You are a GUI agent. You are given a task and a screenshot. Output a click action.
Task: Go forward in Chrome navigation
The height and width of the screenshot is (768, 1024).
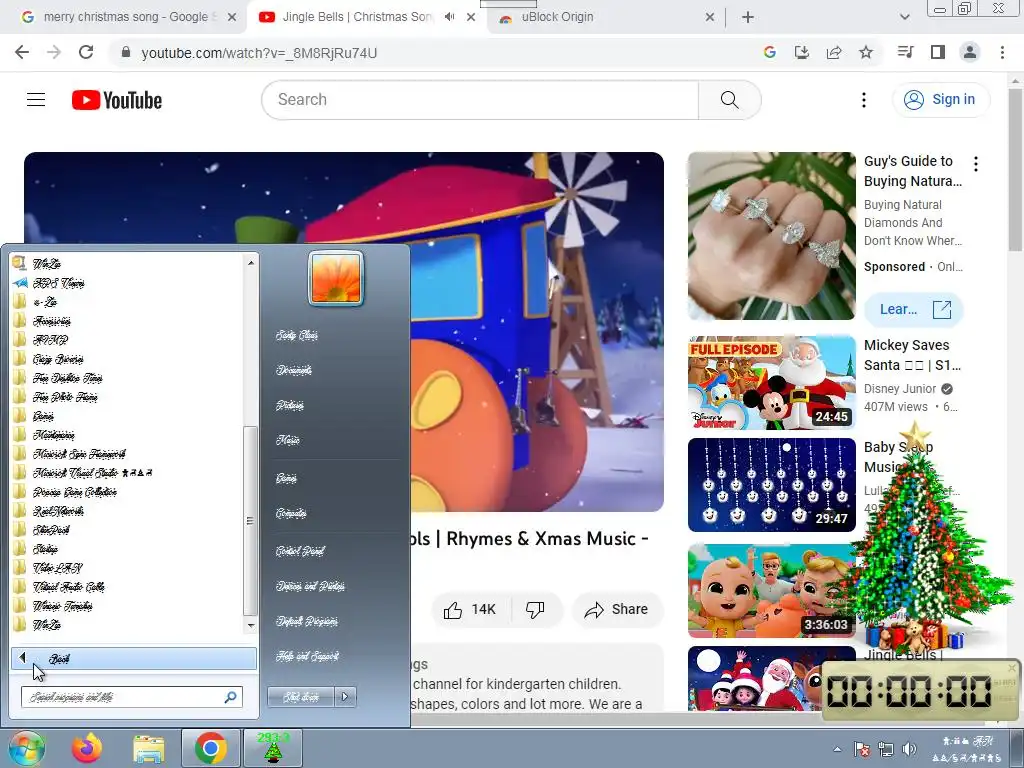pos(54,52)
